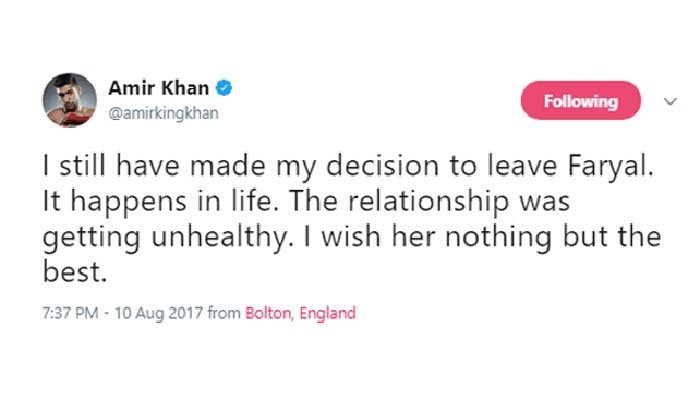Click the blue verified badge beside Amir Khan
The image size is (700, 400).
(224, 88)
